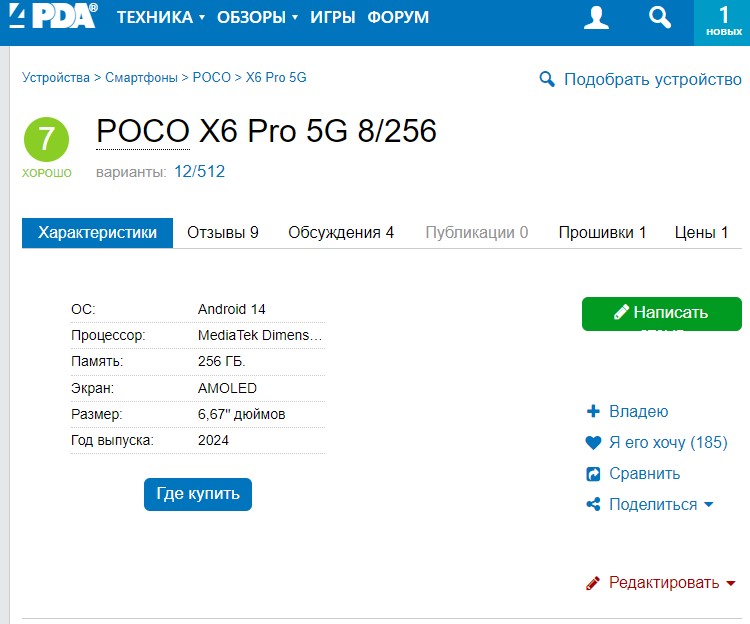Open site search magnifier icon

coord(659,17)
